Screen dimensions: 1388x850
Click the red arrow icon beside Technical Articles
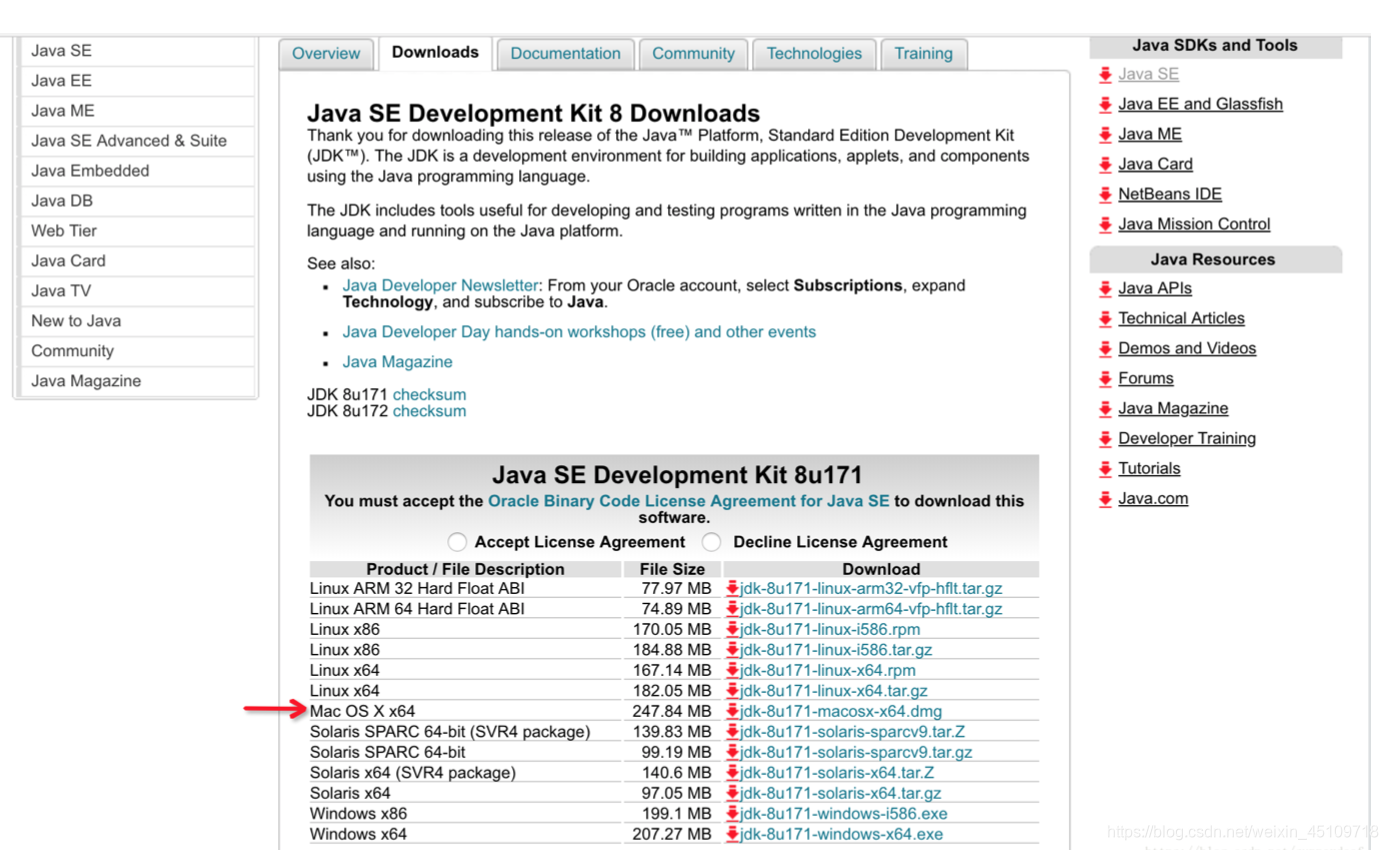1105,319
